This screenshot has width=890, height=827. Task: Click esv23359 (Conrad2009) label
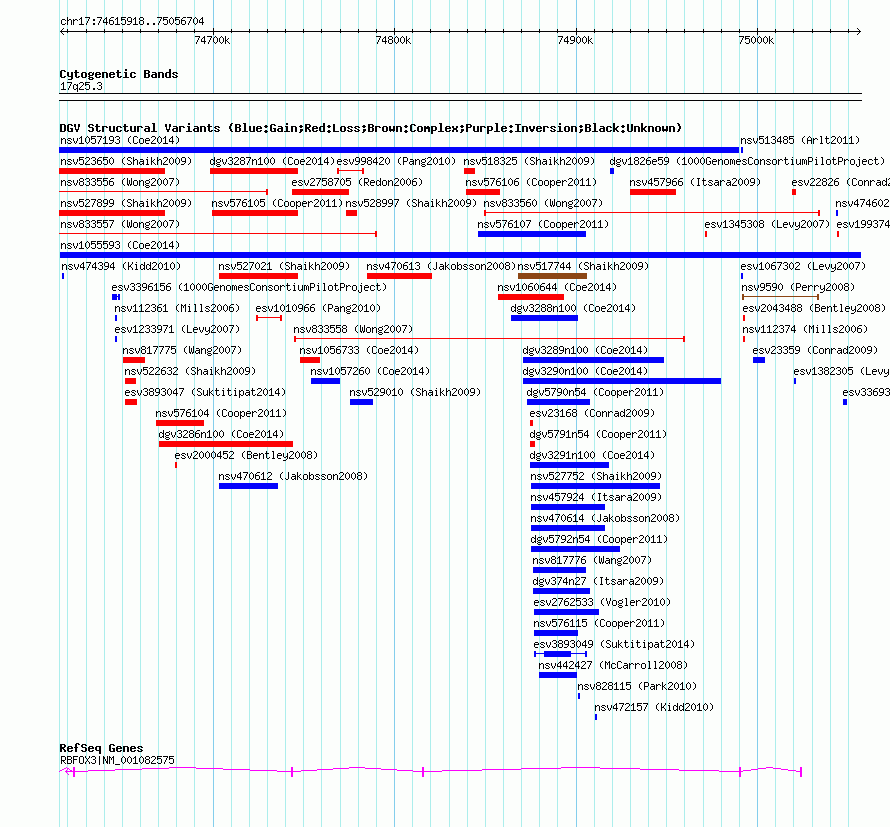[815, 350]
